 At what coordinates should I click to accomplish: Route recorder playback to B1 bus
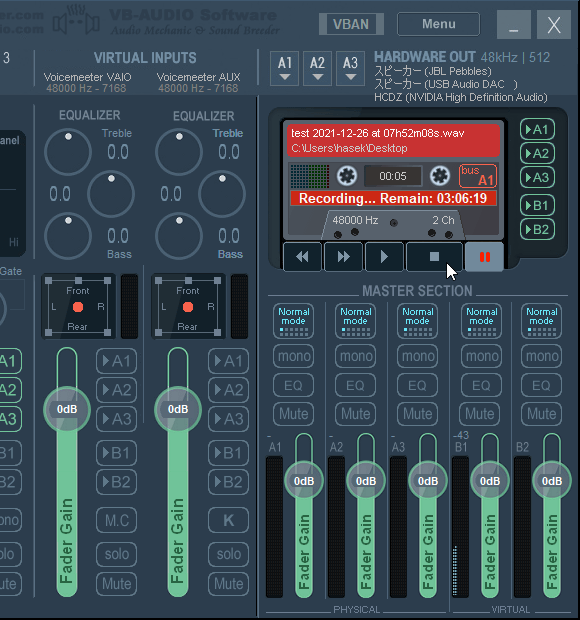537,206
